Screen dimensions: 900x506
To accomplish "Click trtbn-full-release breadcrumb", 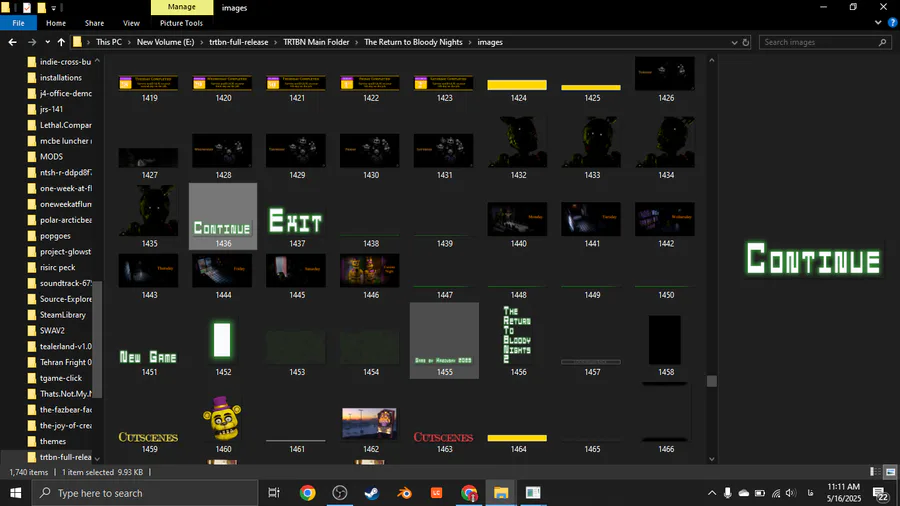I will (x=238, y=42).
